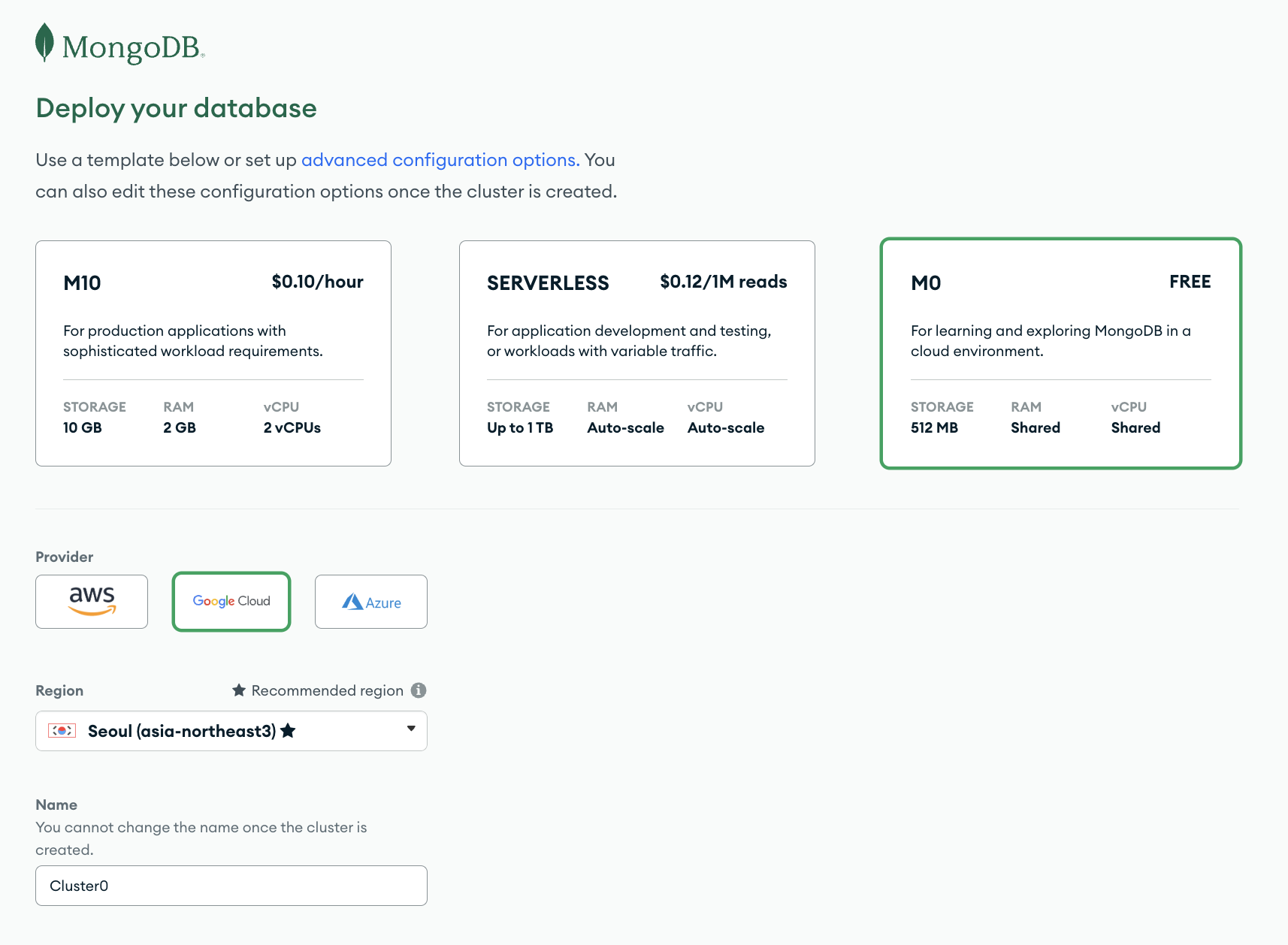Click the $0.10/hour price label
The width and height of the screenshot is (1288, 945).
point(318,282)
